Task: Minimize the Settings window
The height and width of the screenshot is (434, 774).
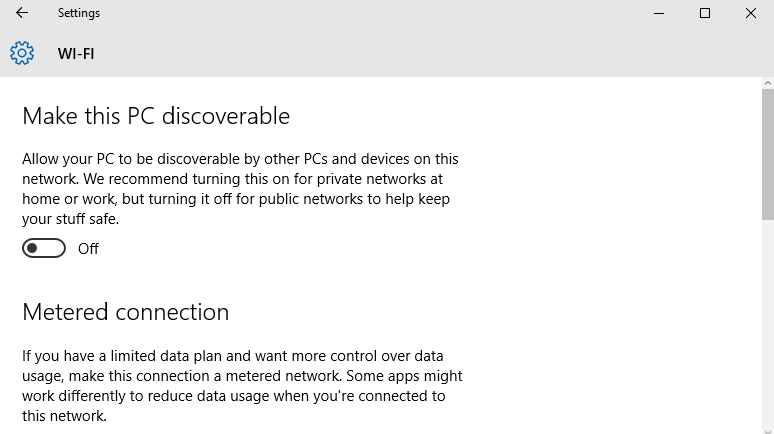Action: pyautogui.click(x=658, y=13)
